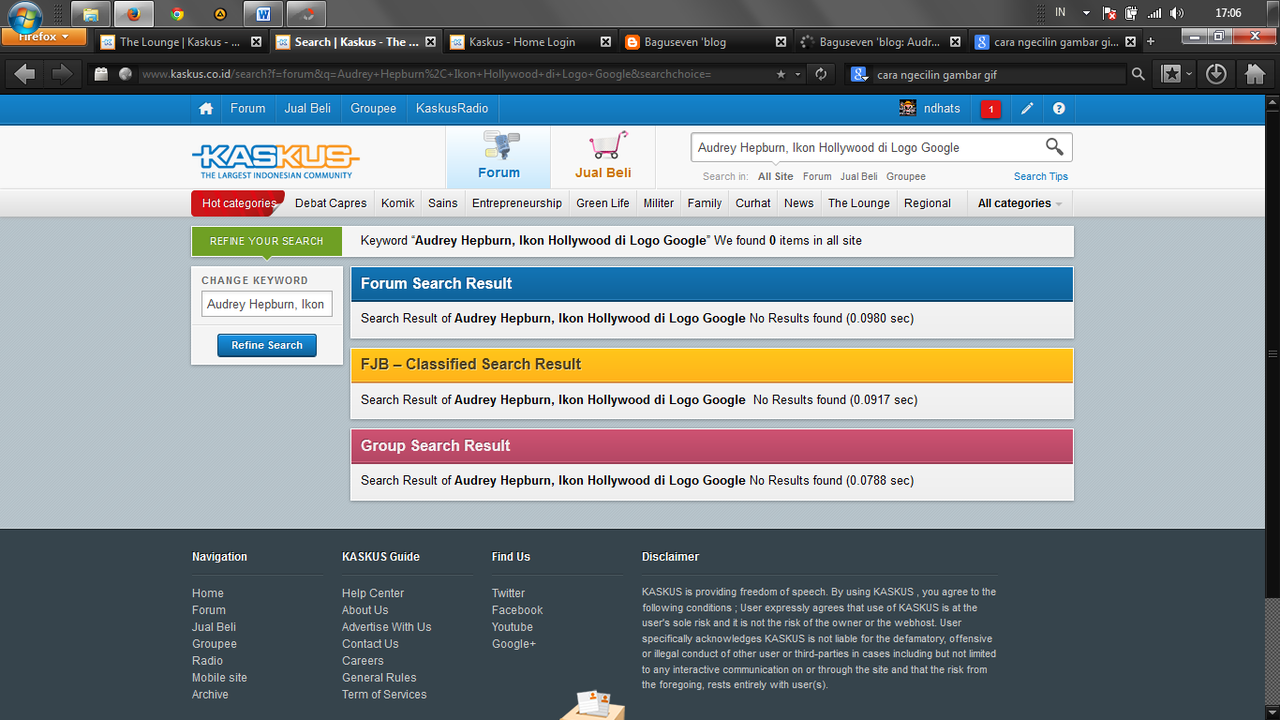Click the browser URL address bar

point(455,74)
